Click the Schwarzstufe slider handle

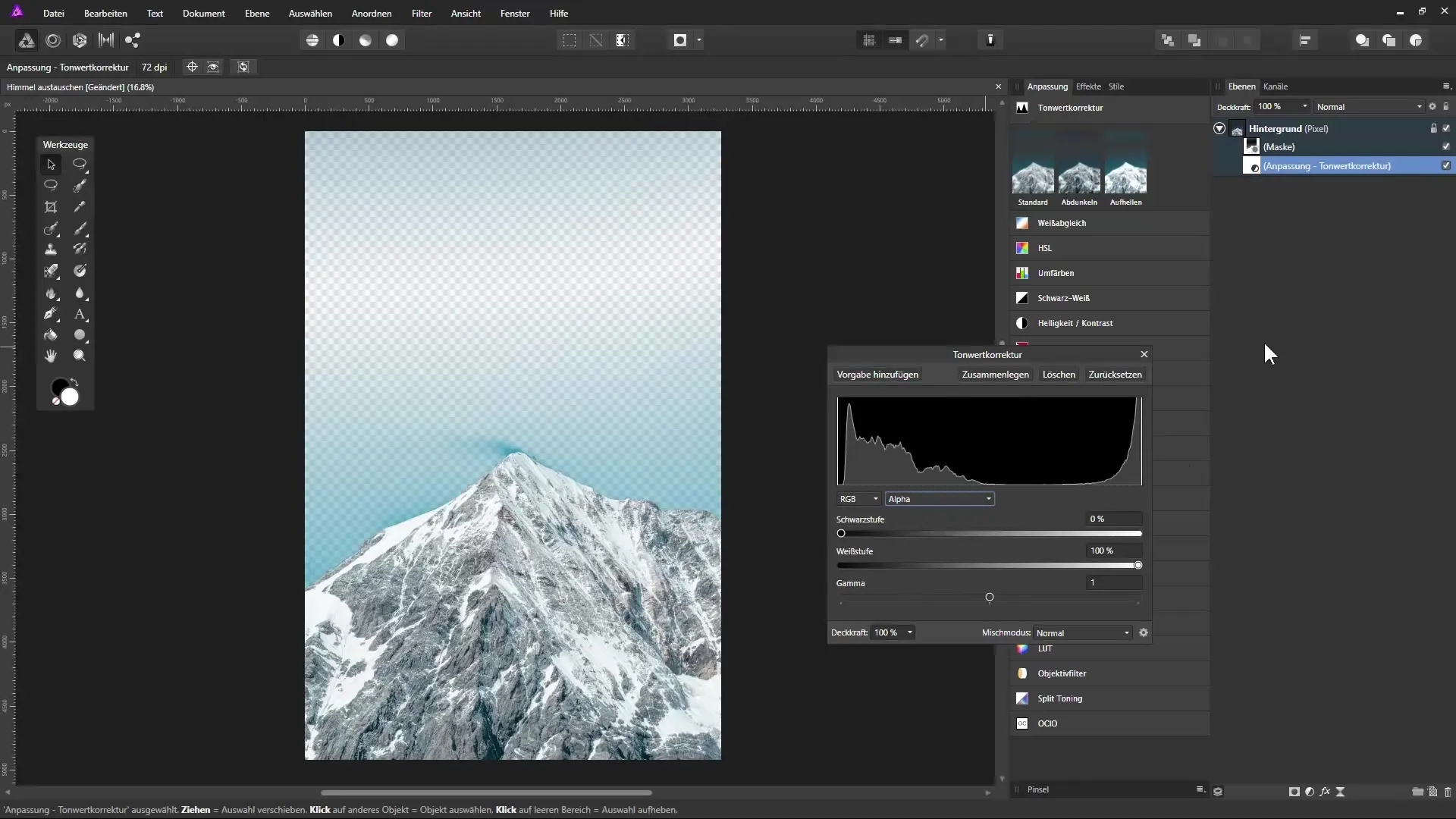click(x=841, y=533)
